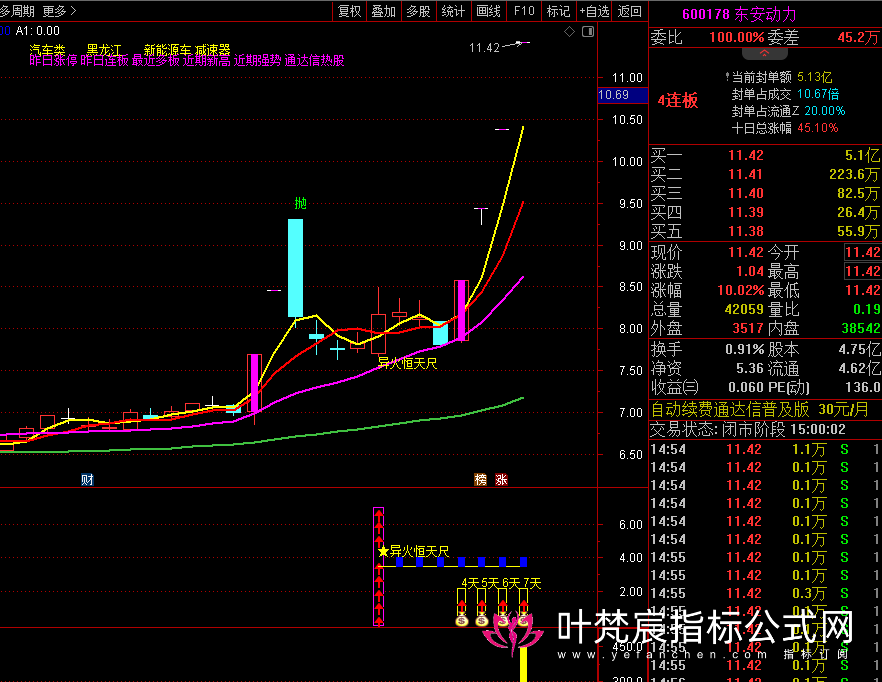The image size is (882, 682).
Task: Select the 14:55 trade row with 0.3万
Action: (x=765, y=594)
